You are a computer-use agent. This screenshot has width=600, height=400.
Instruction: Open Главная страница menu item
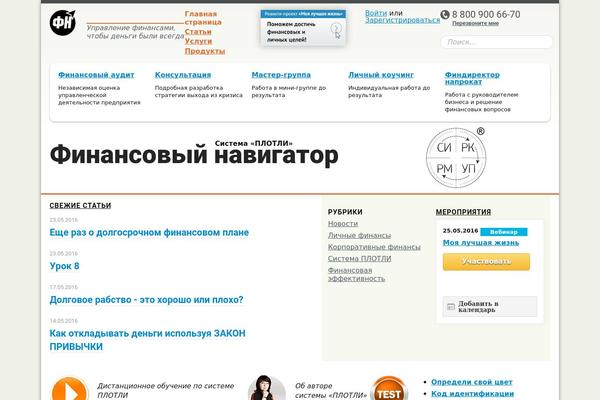pyautogui.click(x=203, y=18)
